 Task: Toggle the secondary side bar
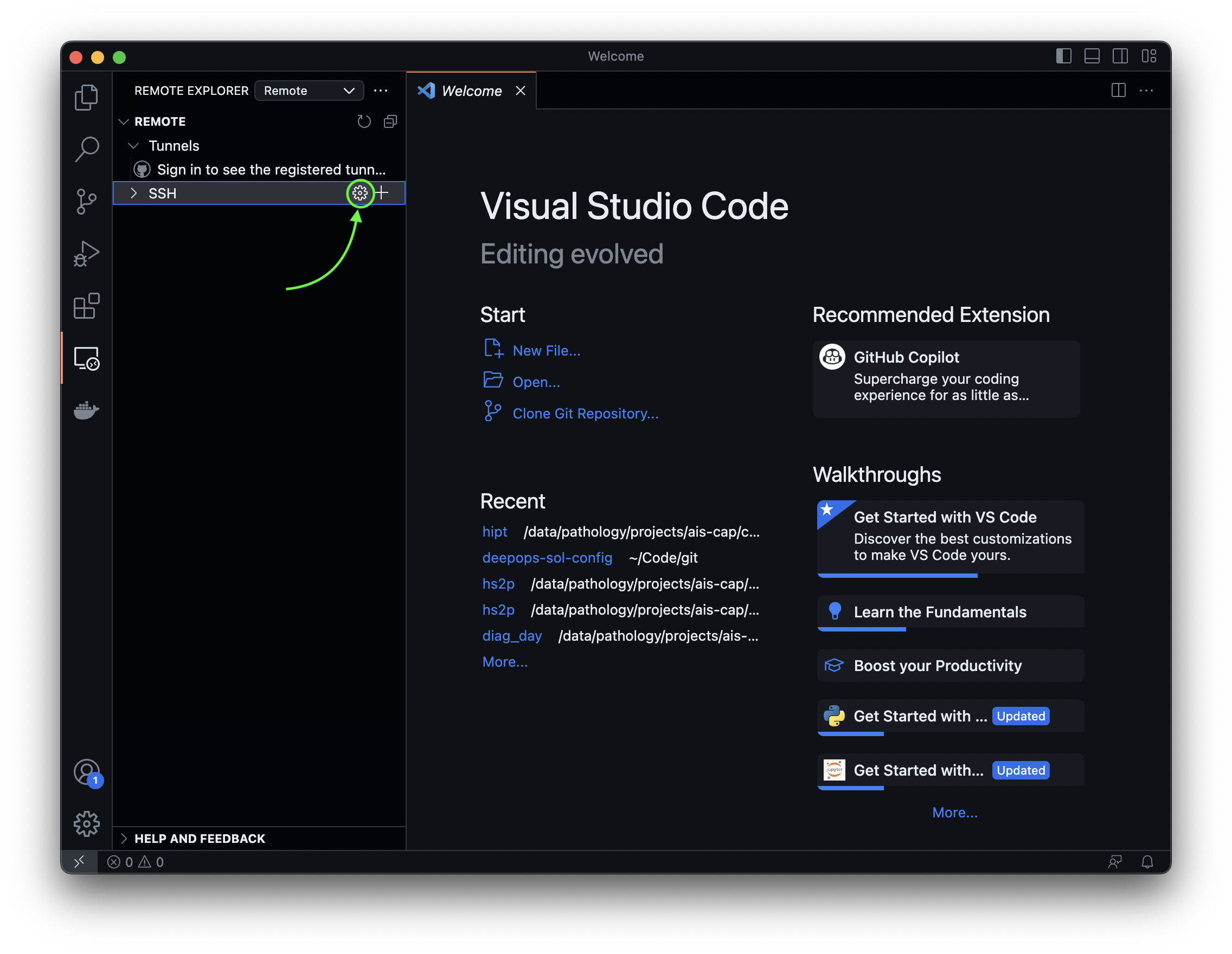click(1120, 56)
